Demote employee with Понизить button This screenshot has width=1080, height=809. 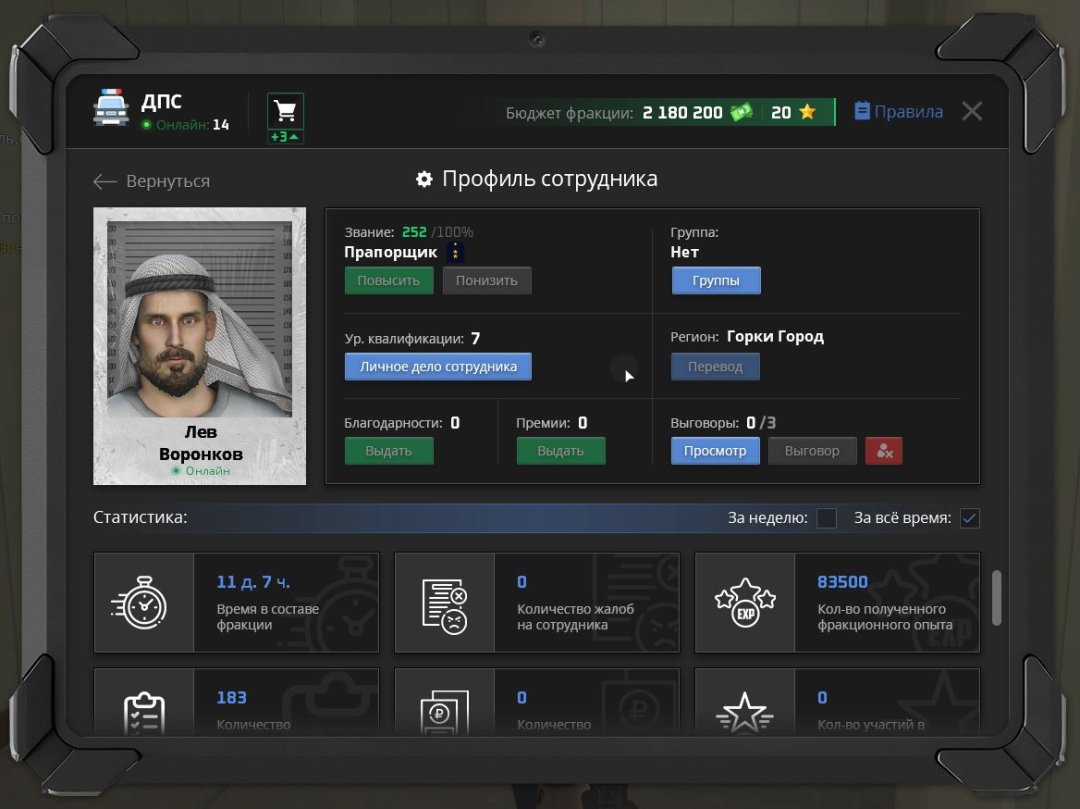(x=487, y=280)
